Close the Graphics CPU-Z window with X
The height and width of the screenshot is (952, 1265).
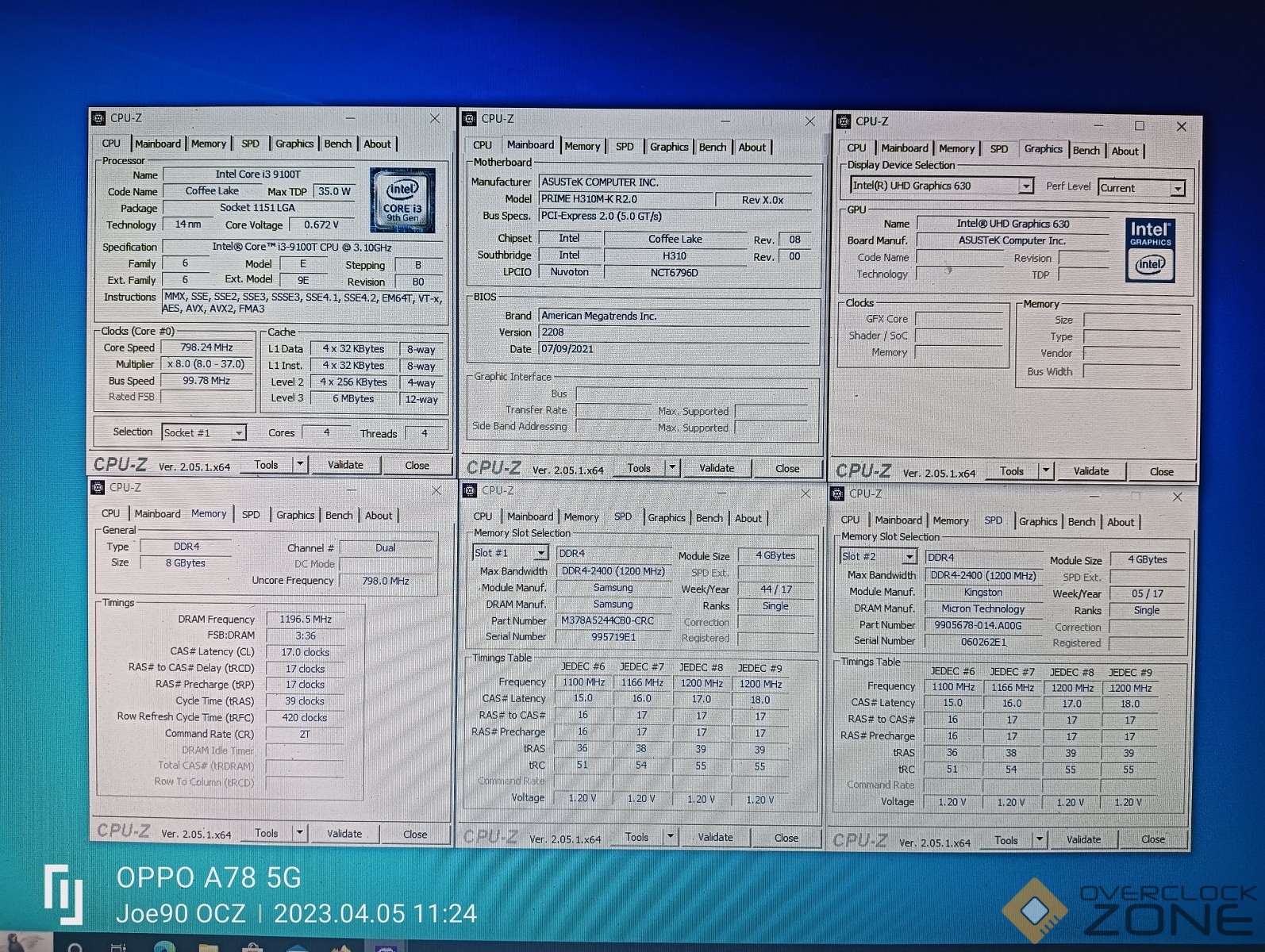click(x=1181, y=126)
